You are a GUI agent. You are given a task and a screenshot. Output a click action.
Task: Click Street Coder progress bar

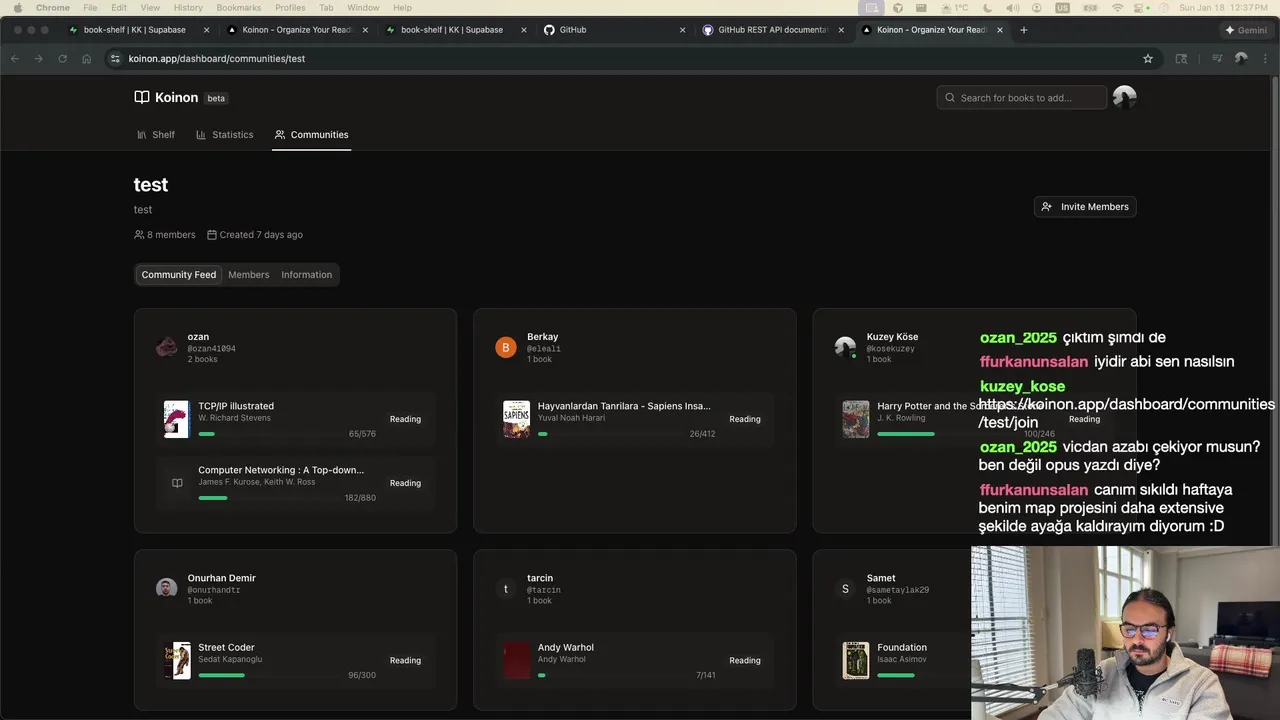tap(268, 675)
